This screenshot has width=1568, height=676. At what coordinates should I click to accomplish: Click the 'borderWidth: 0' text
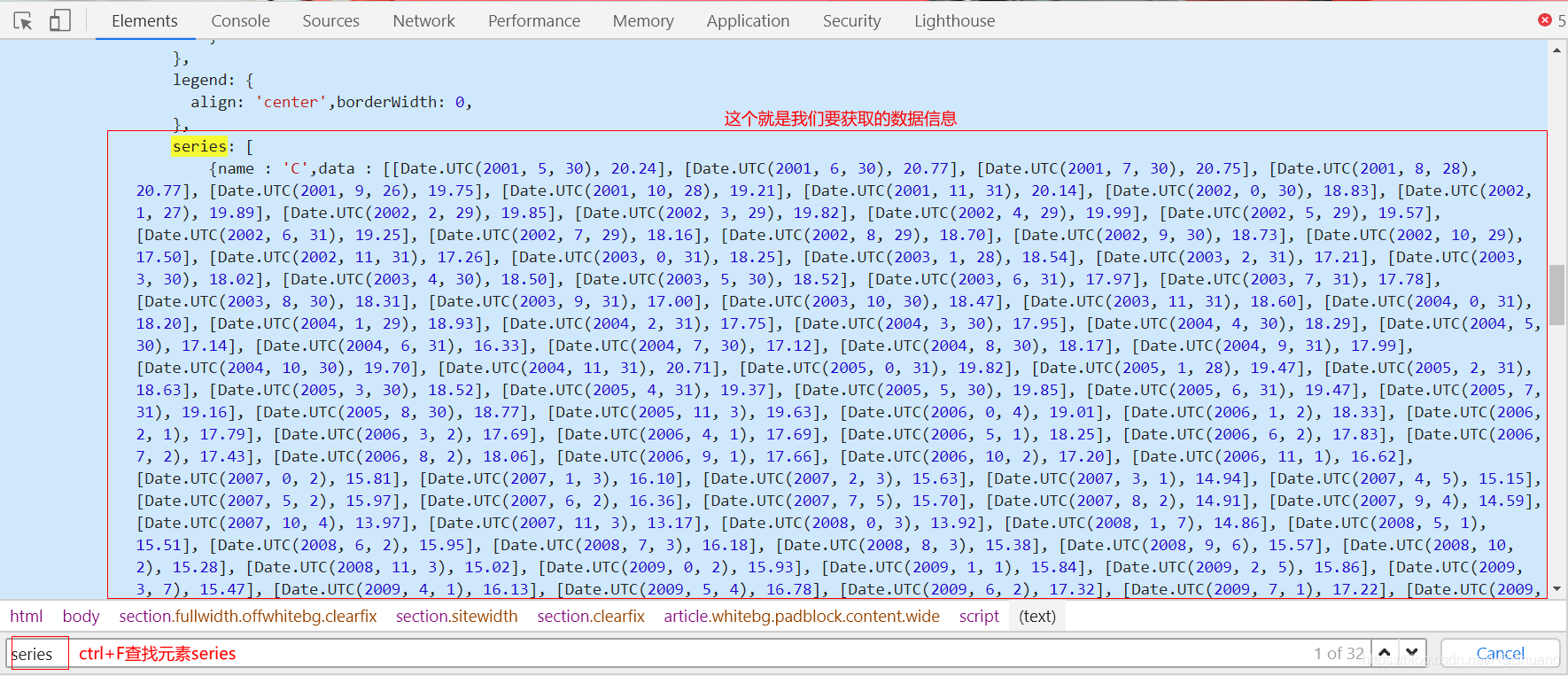400,102
